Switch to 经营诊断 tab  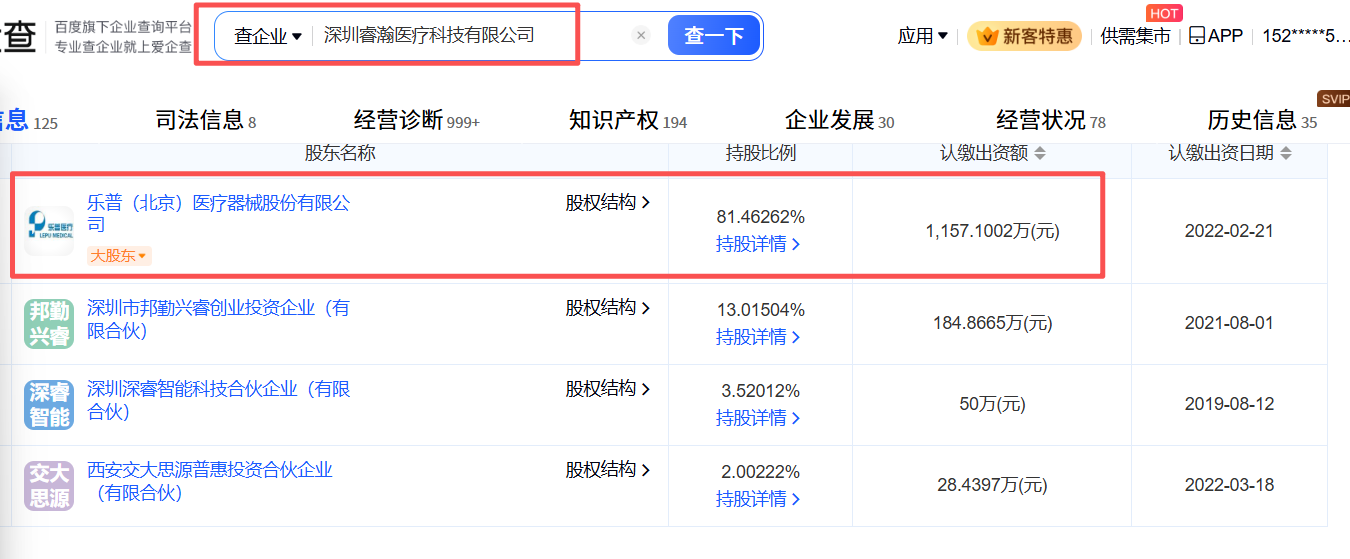(x=417, y=121)
